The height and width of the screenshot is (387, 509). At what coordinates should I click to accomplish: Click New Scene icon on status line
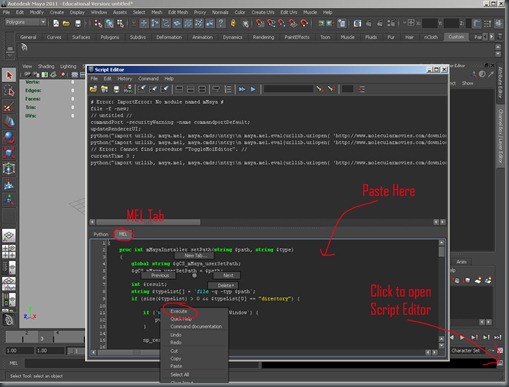[56, 23]
